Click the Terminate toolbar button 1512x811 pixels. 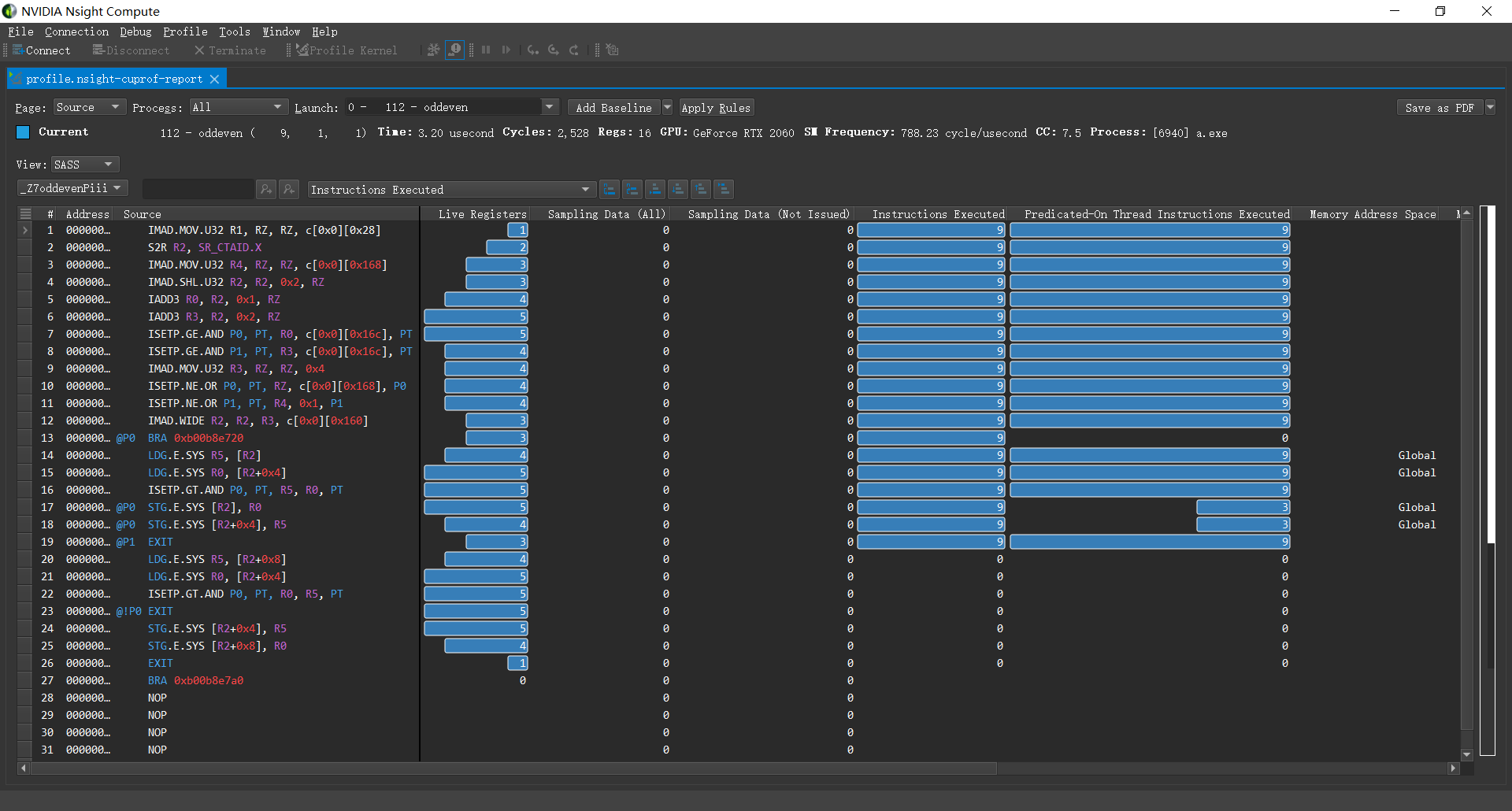click(x=230, y=50)
